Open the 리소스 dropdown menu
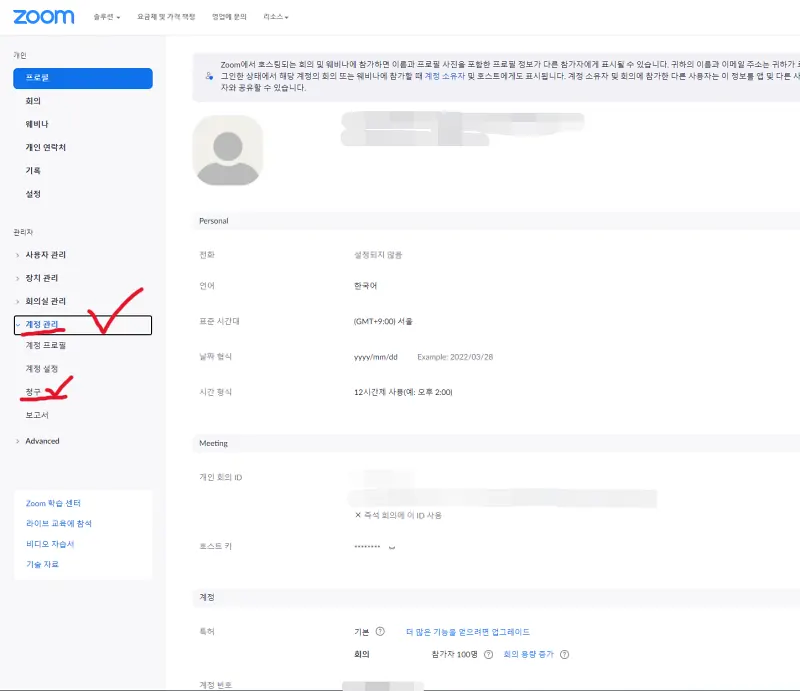Screen dimensions: 800x691 tap(276, 17)
